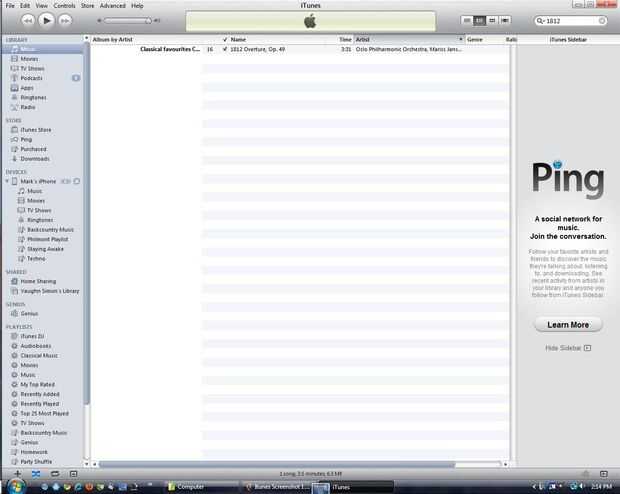Open the View menu

point(42,6)
